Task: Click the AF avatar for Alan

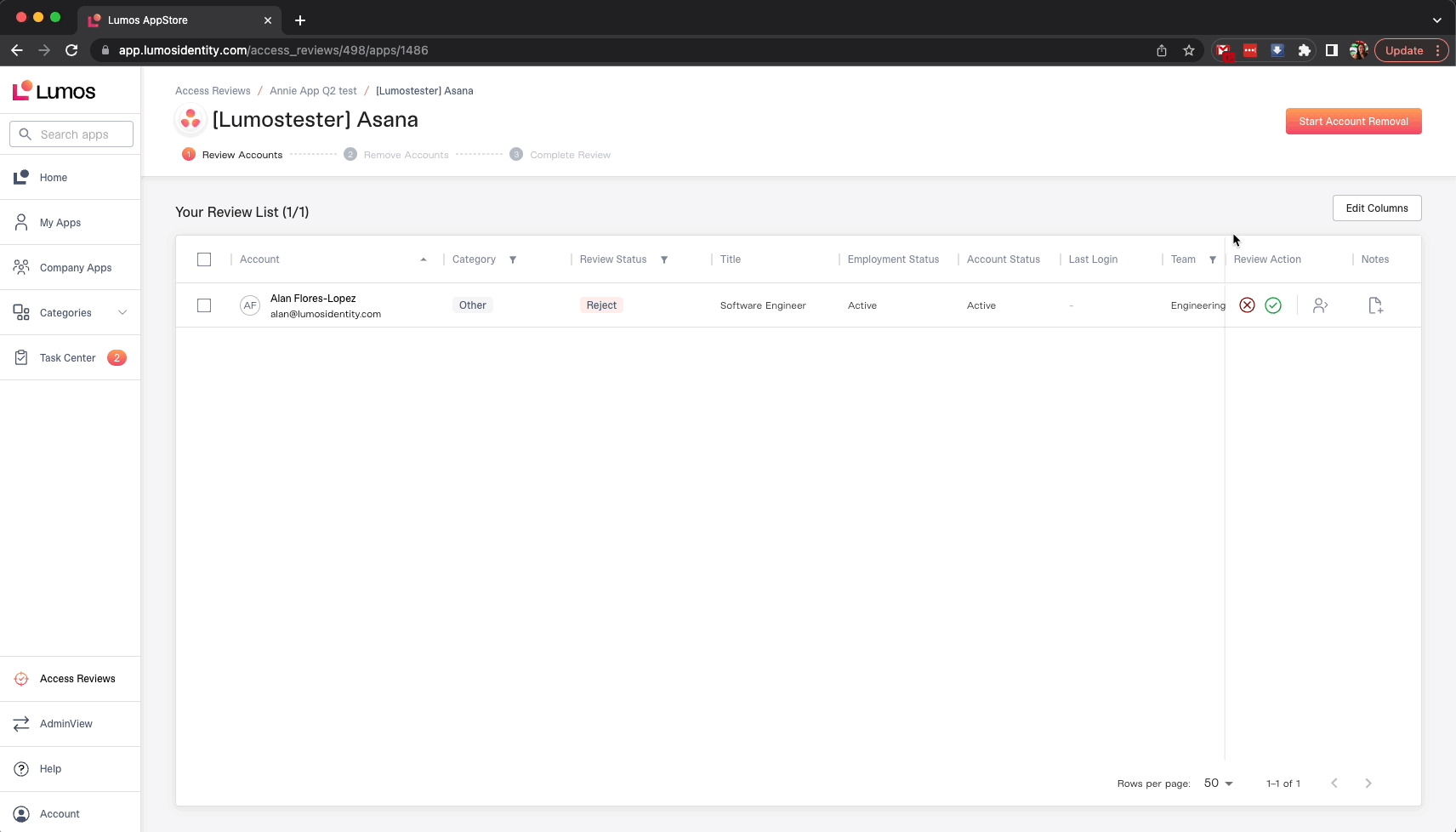Action: point(250,305)
